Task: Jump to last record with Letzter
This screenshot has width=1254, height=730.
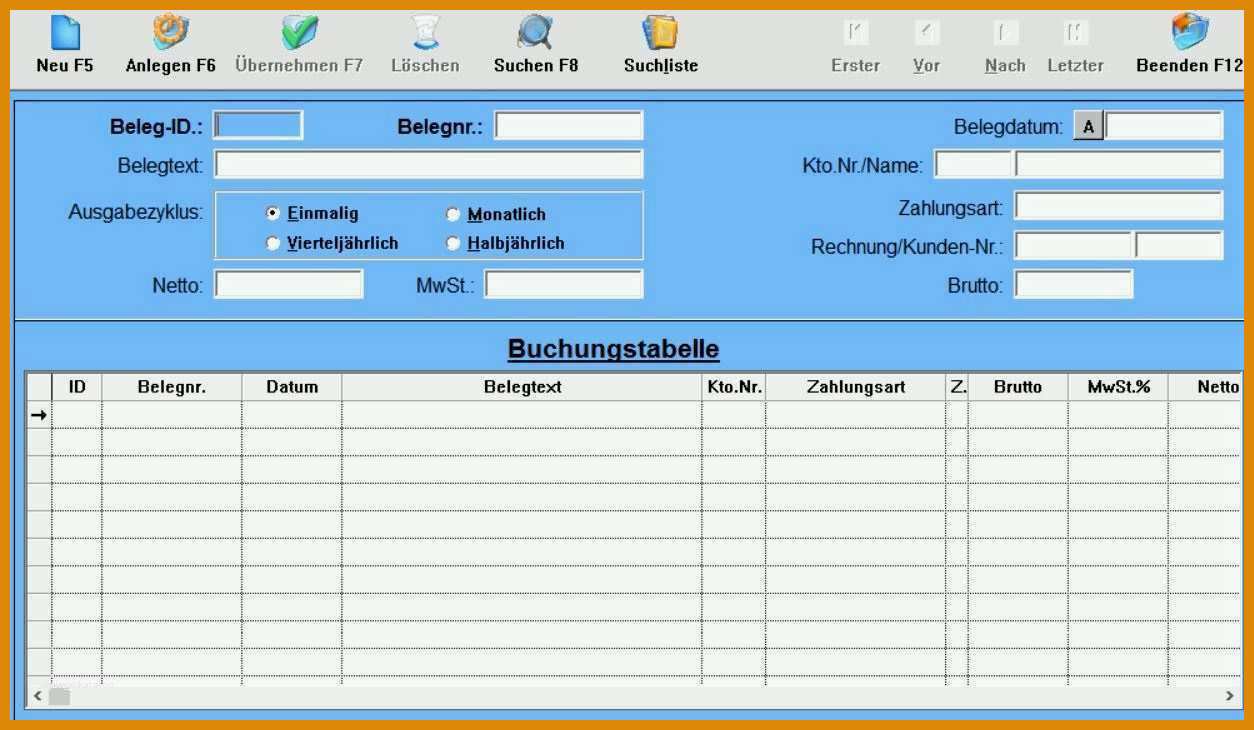Action: [1075, 34]
